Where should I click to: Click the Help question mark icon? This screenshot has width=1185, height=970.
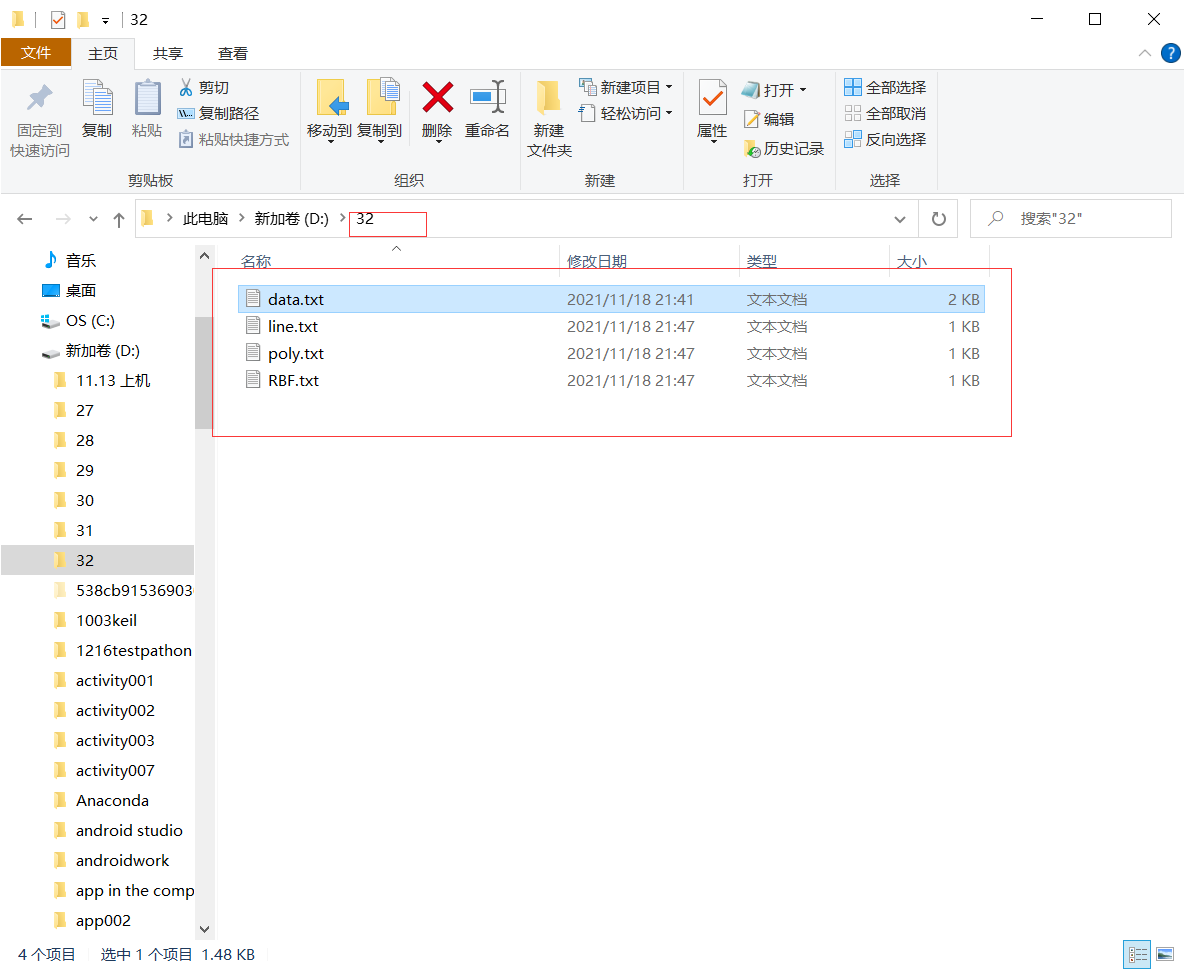pos(1171,53)
